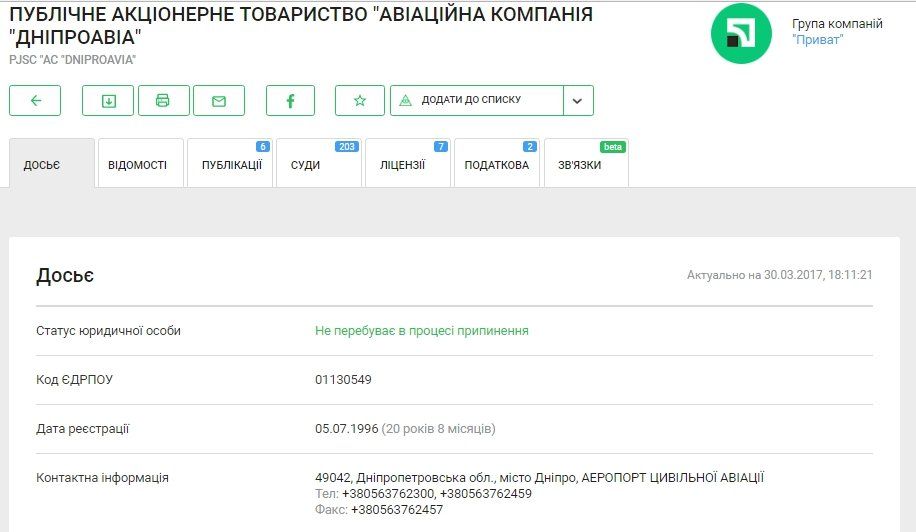916x532 pixels.
Task: Click phone number +380563762459
Action: (x=486, y=493)
